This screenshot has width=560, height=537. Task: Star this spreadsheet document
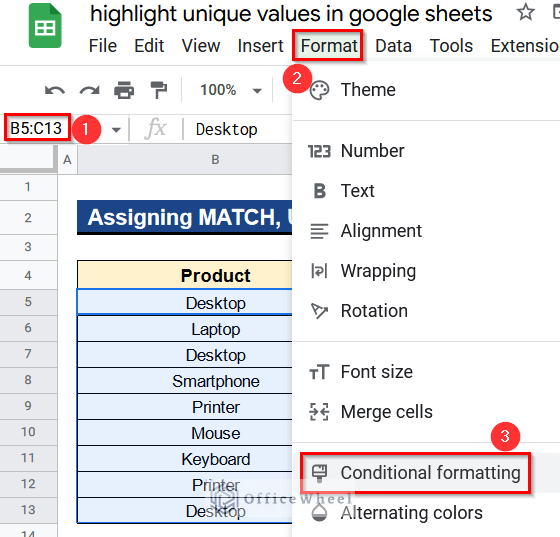525,12
